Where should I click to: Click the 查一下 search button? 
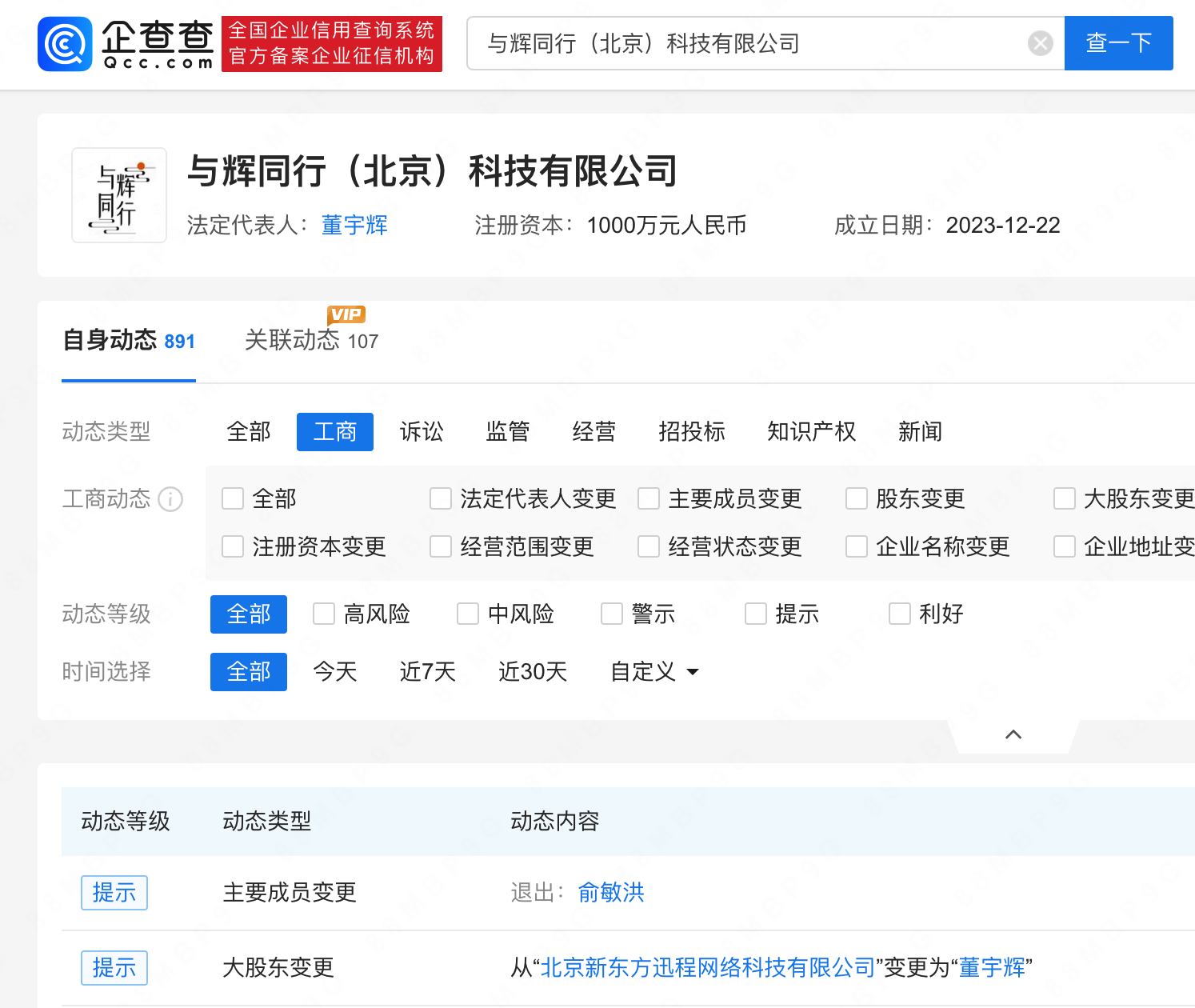pos(1119,43)
